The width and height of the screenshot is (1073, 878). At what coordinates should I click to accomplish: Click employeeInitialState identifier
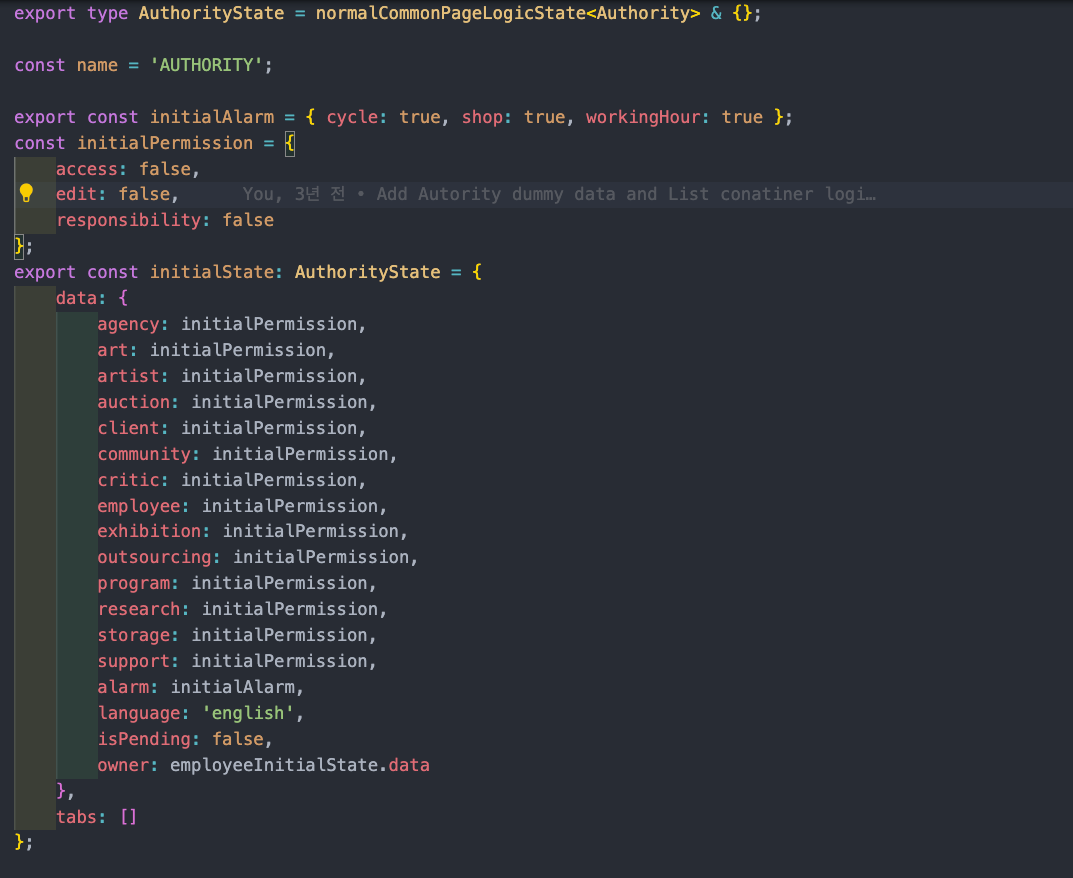[x=274, y=765]
